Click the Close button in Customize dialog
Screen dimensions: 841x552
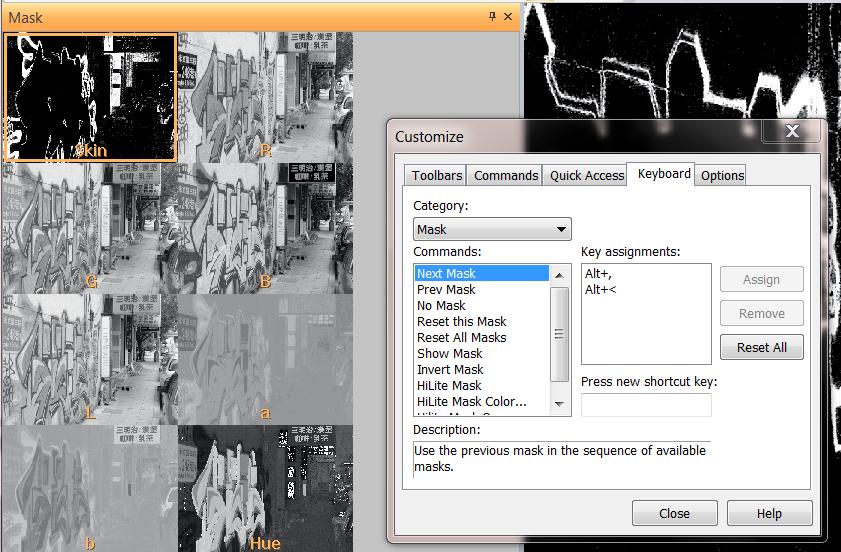coord(674,513)
